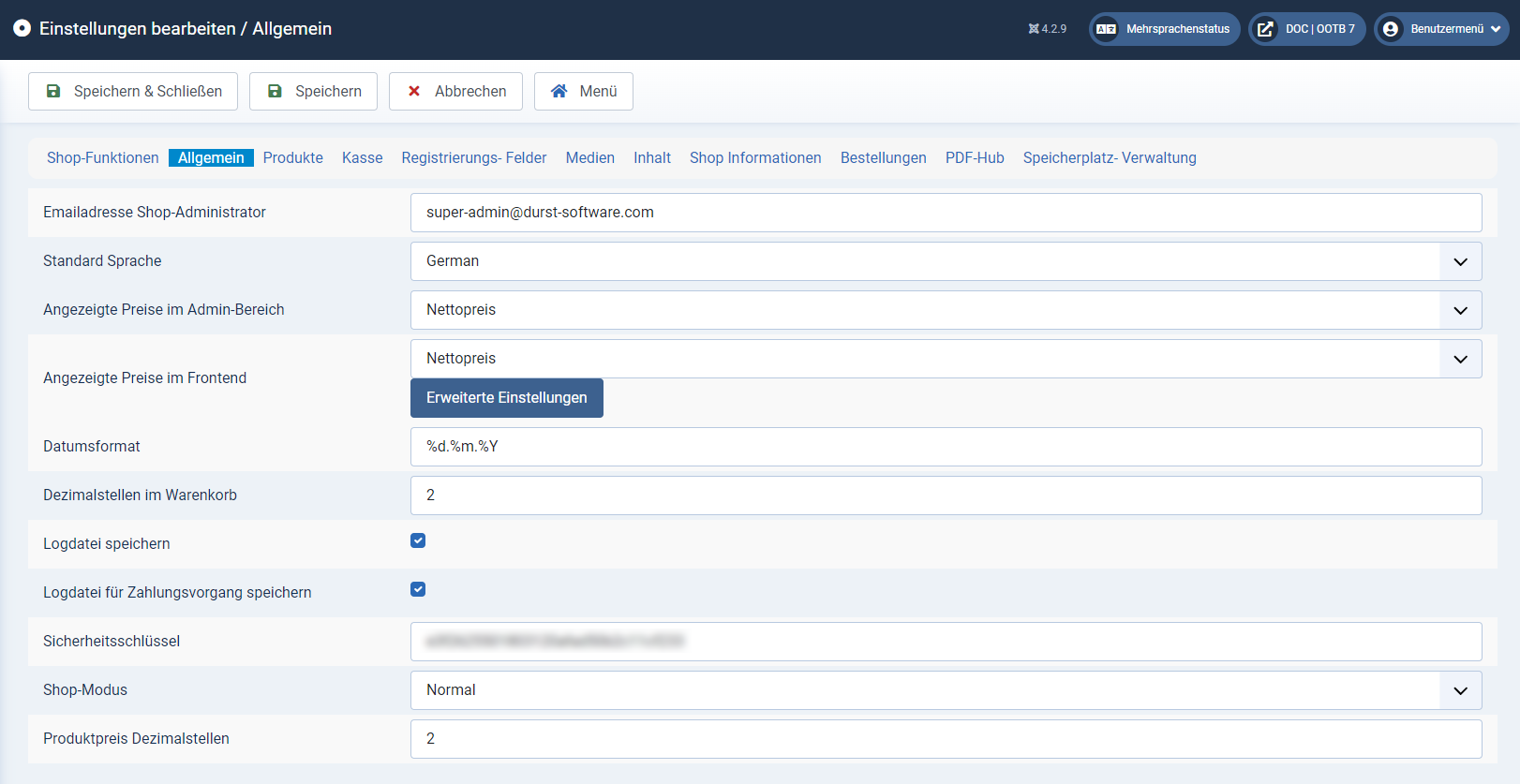Open the Angezeigte Preise im Admin-Bereich dropdown
This screenshot has height=784, width=1520.
[x=946, y=310]
